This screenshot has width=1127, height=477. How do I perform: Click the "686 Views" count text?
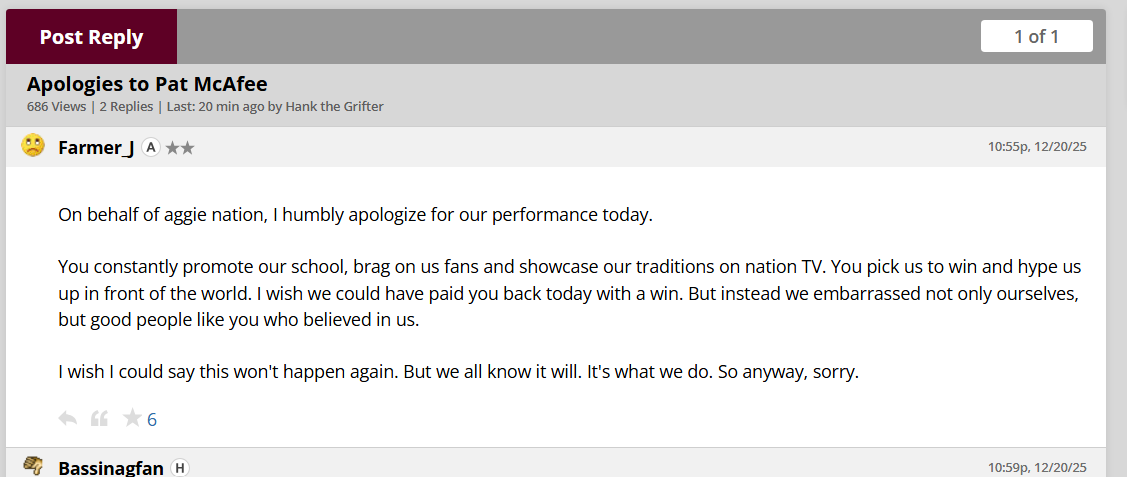tap(57, 107)
